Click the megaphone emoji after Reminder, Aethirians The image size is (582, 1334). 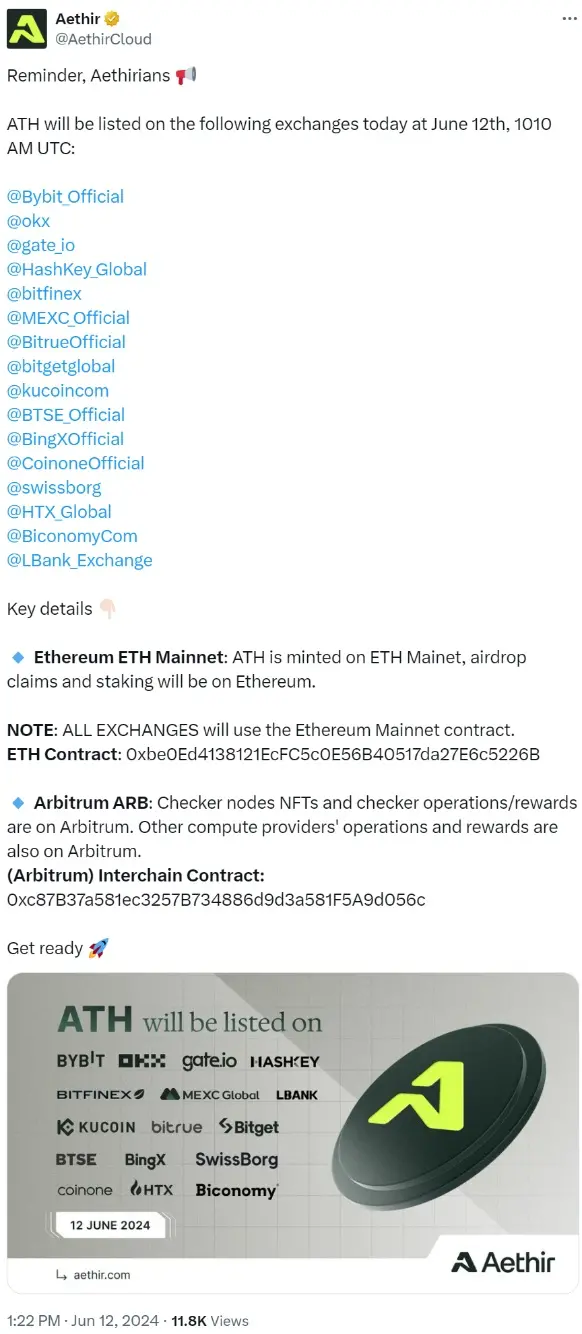185,75
